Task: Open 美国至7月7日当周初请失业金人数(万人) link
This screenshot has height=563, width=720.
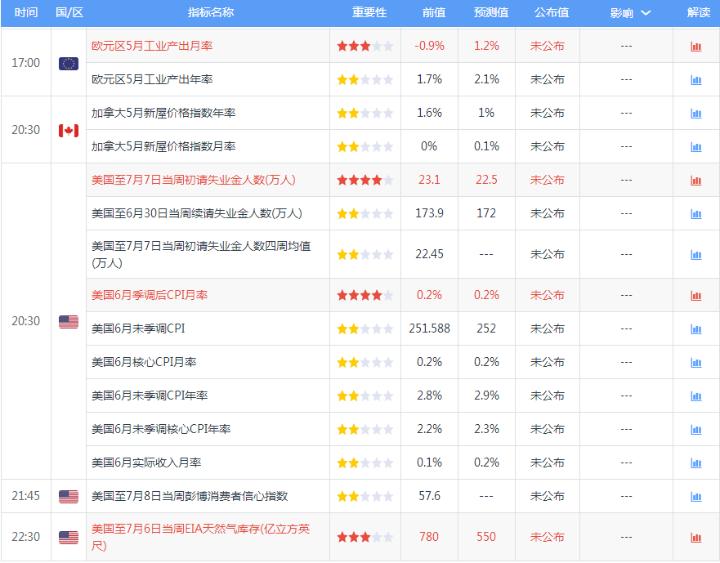Action: click(x=193, y=180)
